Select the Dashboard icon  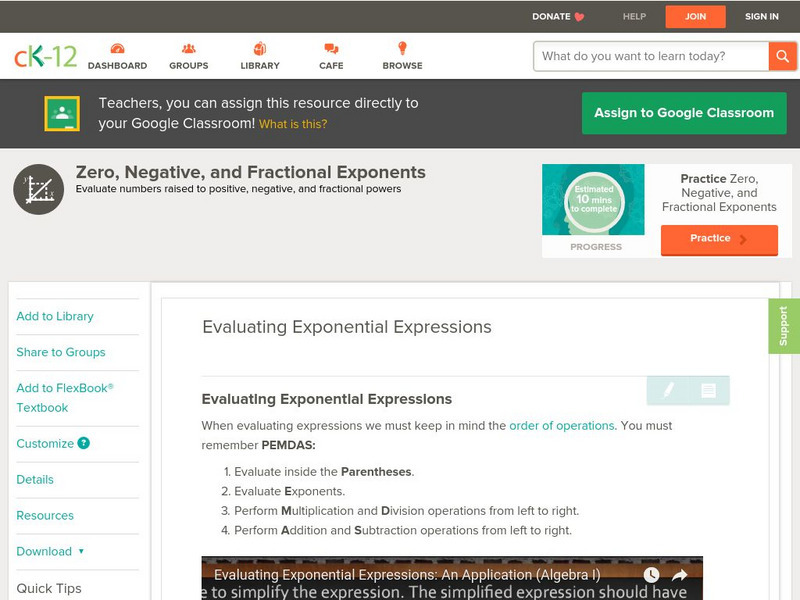(120, 47)
